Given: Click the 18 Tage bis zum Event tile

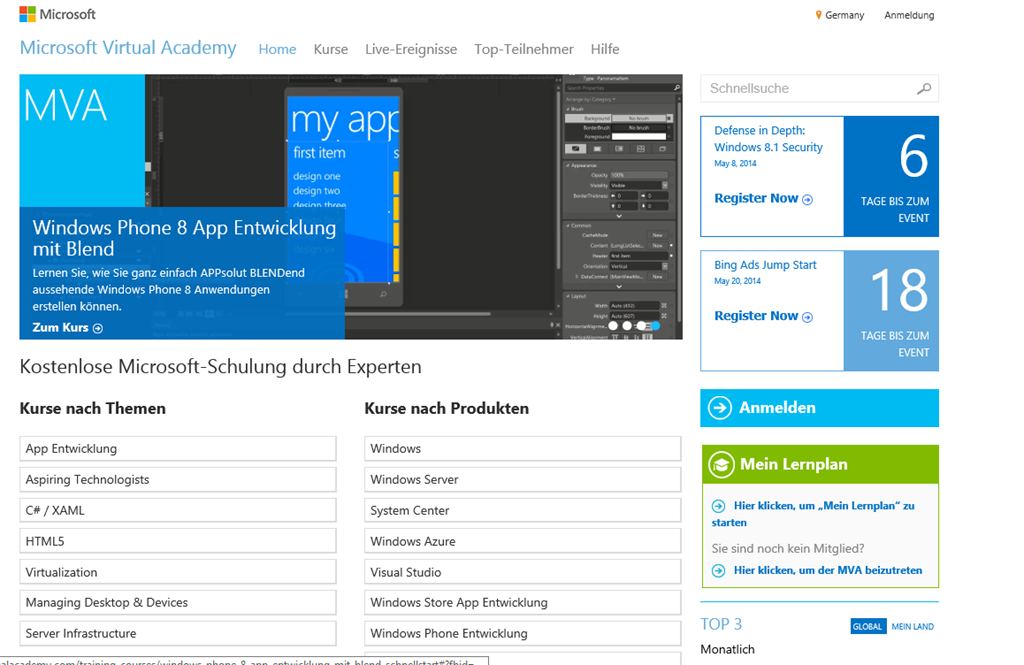Looking at the screenshot, I should [x=891, y=311].
